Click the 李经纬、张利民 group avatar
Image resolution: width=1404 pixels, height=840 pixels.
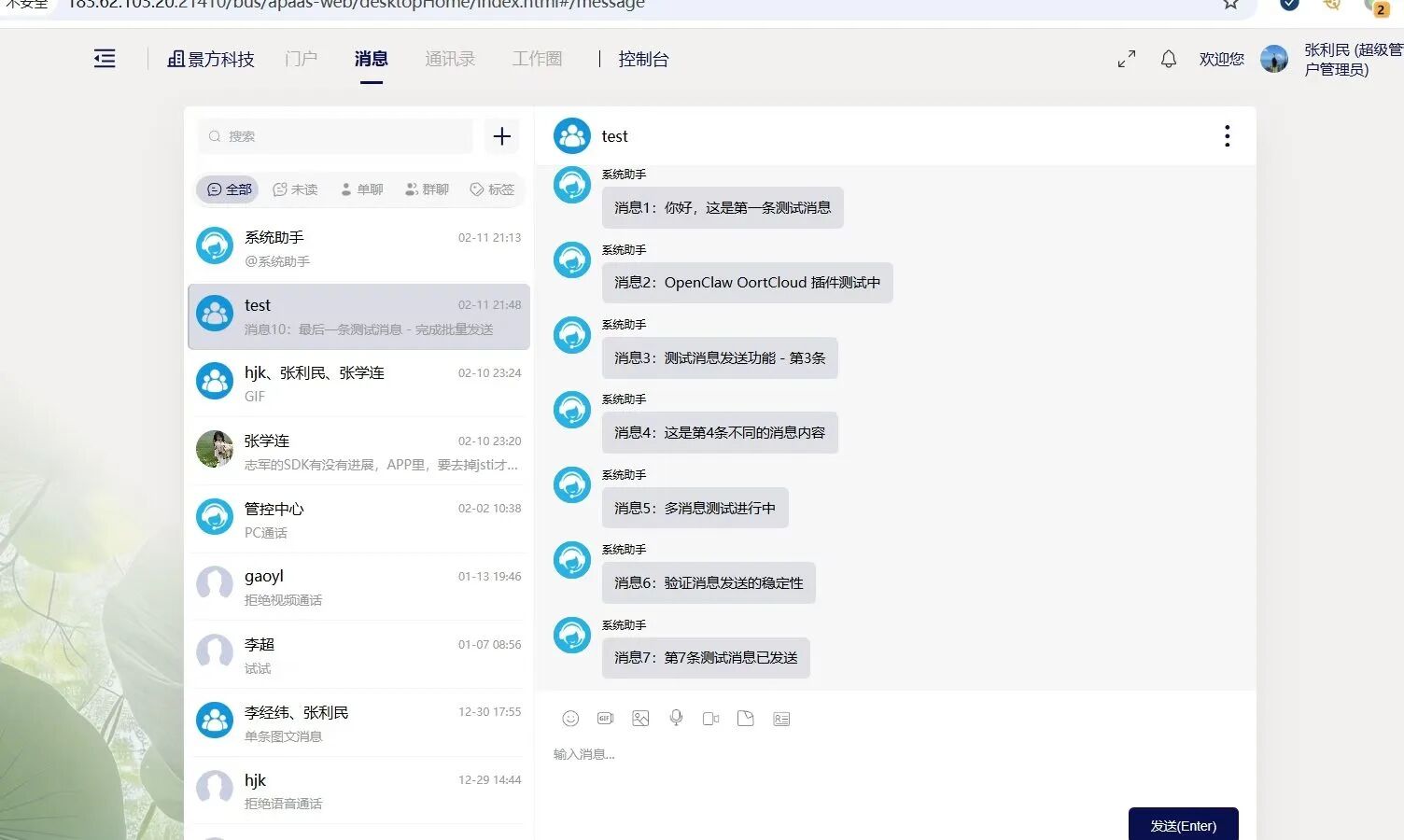(x=215, y=721)
